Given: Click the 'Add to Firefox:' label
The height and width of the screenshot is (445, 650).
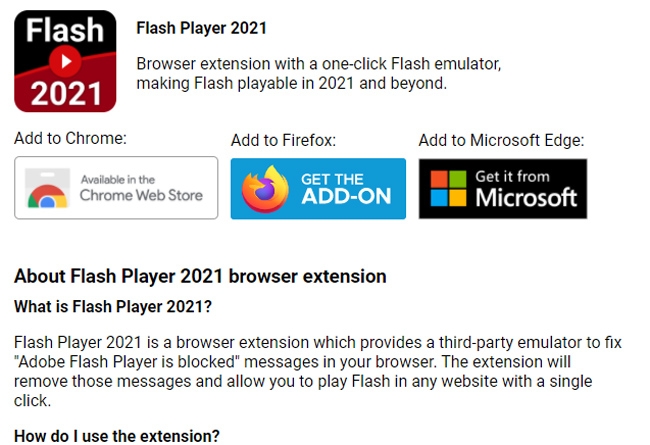Looking at the screenshot, I should tap(283, 140).
